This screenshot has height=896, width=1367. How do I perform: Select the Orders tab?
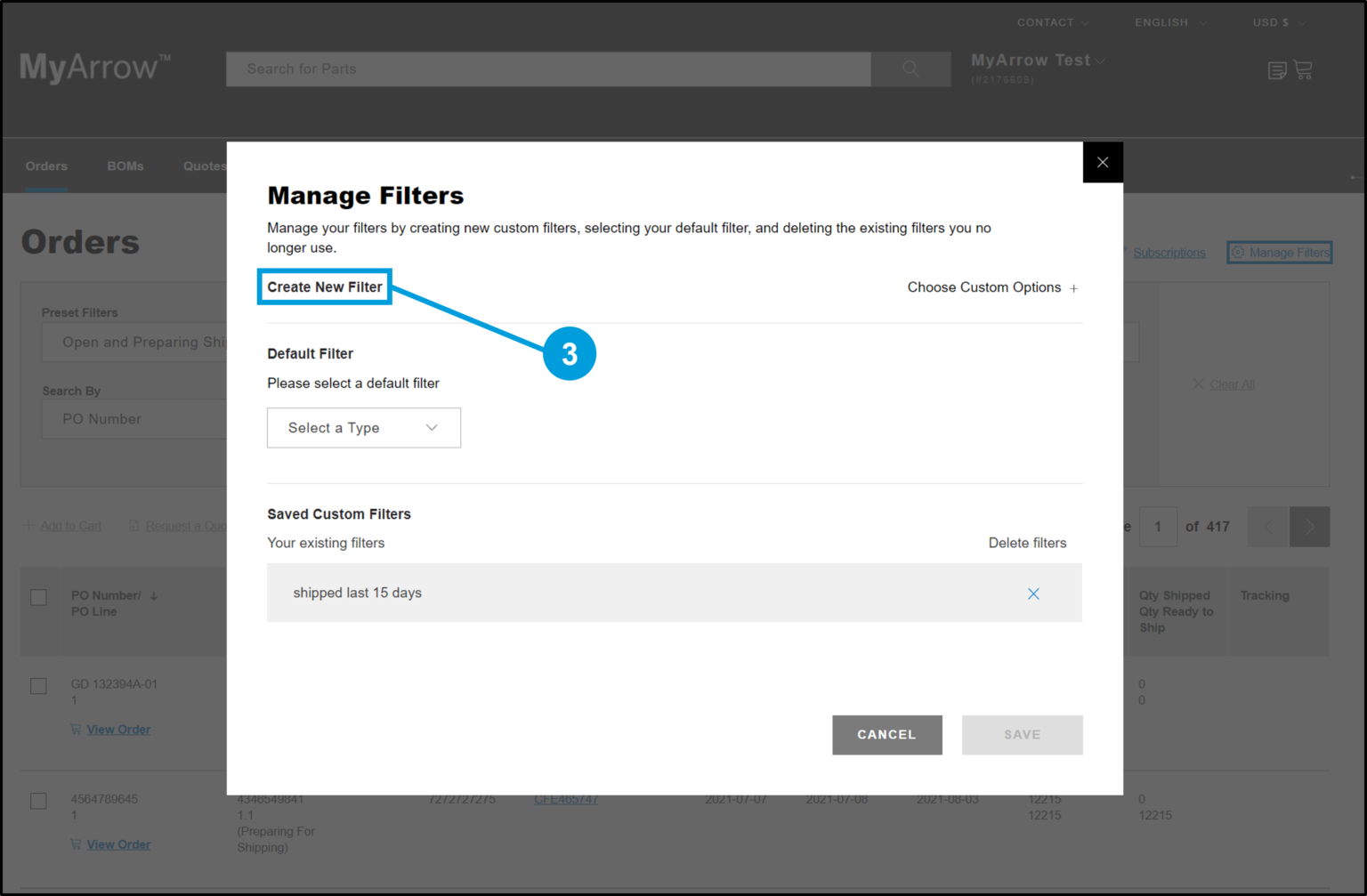(46, 165)
